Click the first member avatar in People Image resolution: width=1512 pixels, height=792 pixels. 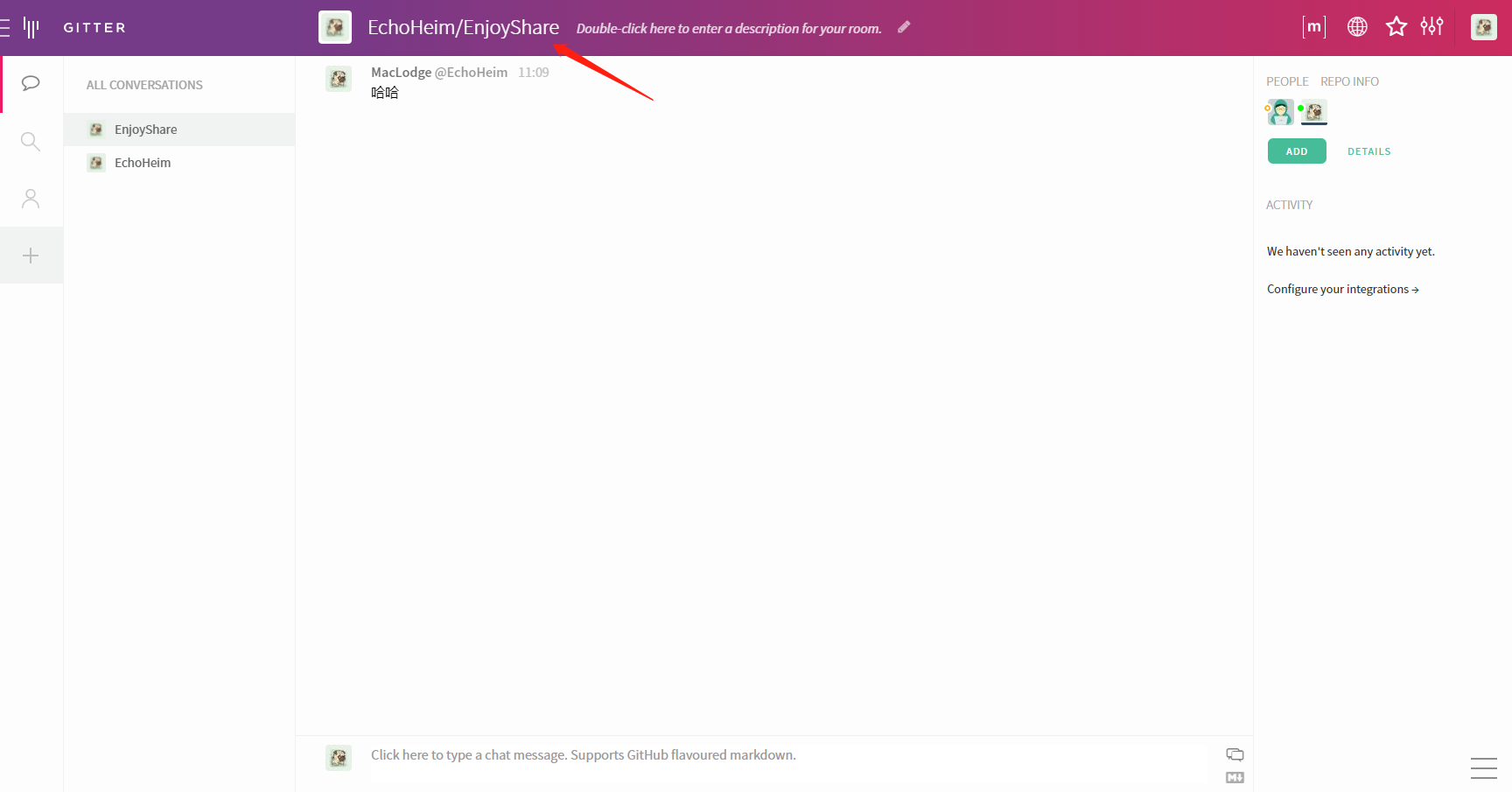point(1280,112)
